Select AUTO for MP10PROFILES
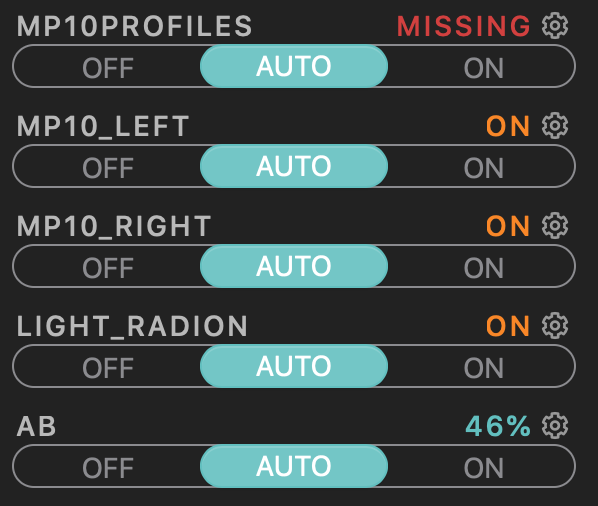Viewport: 598px width, 506px height. [x=294, y=66]
